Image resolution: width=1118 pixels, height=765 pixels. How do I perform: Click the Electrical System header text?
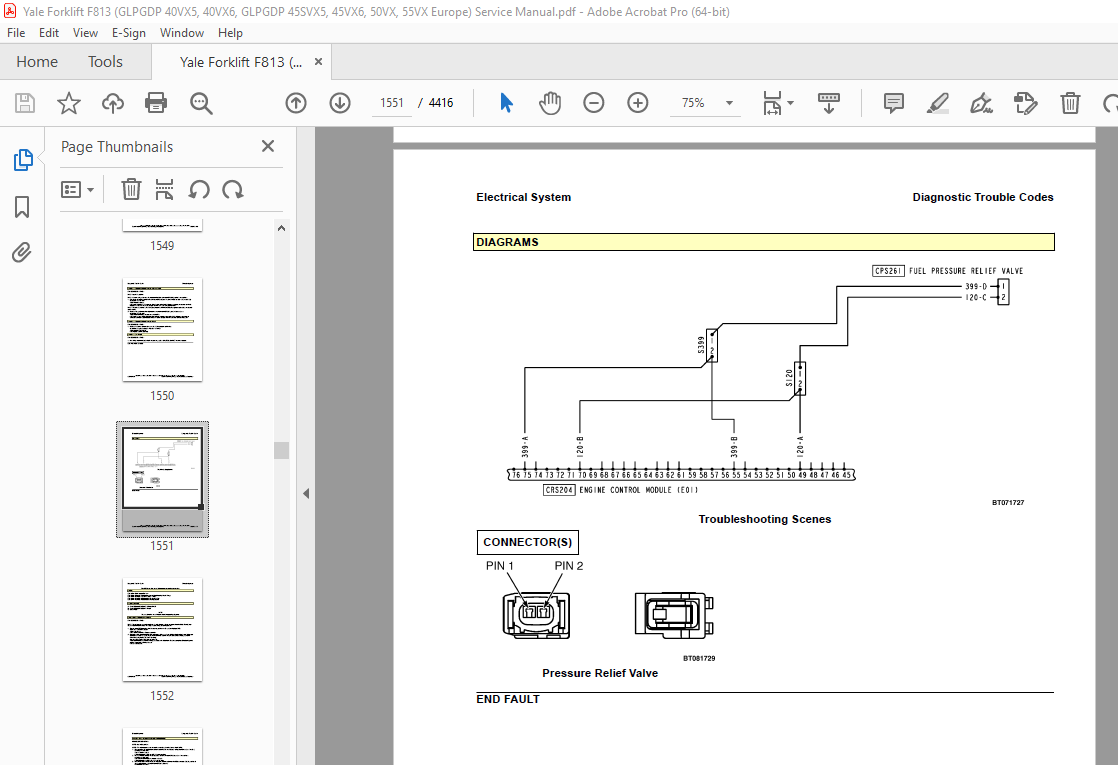coord(523,197)
